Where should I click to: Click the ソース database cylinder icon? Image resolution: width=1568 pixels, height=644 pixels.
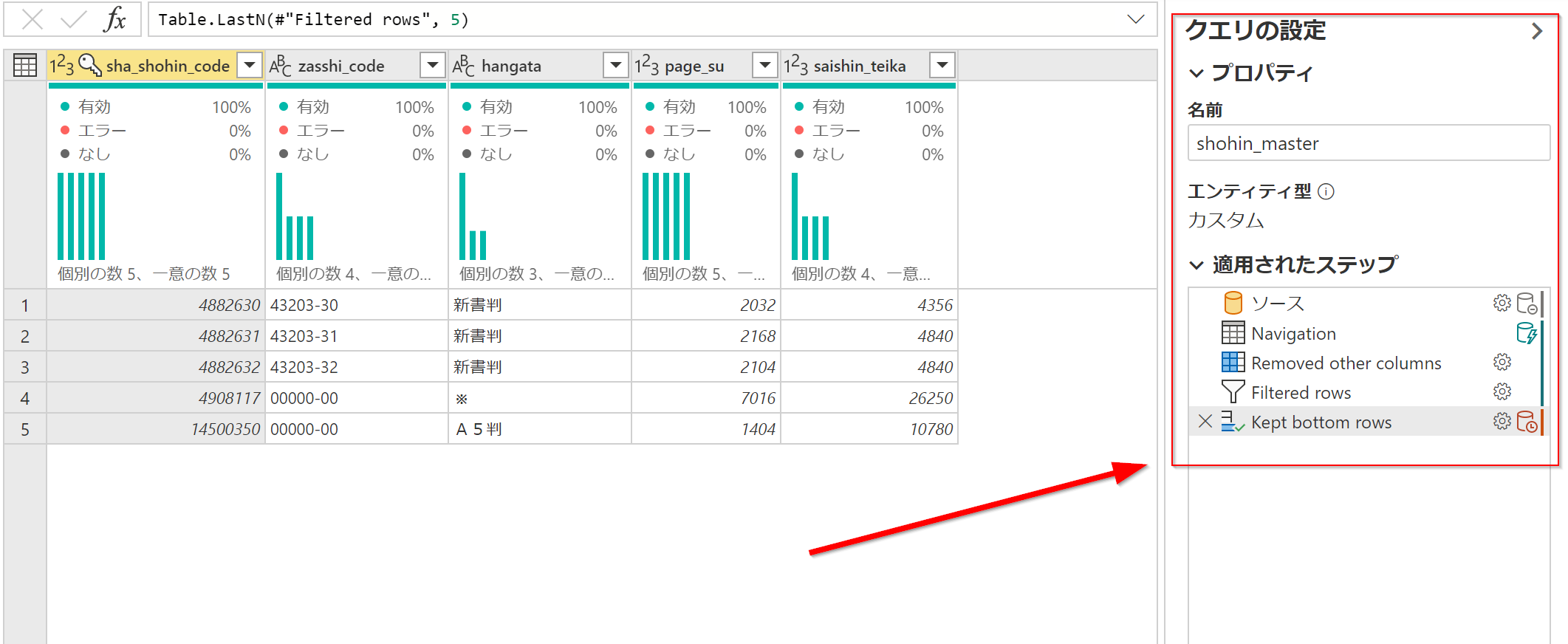[x=1233, y=303]
